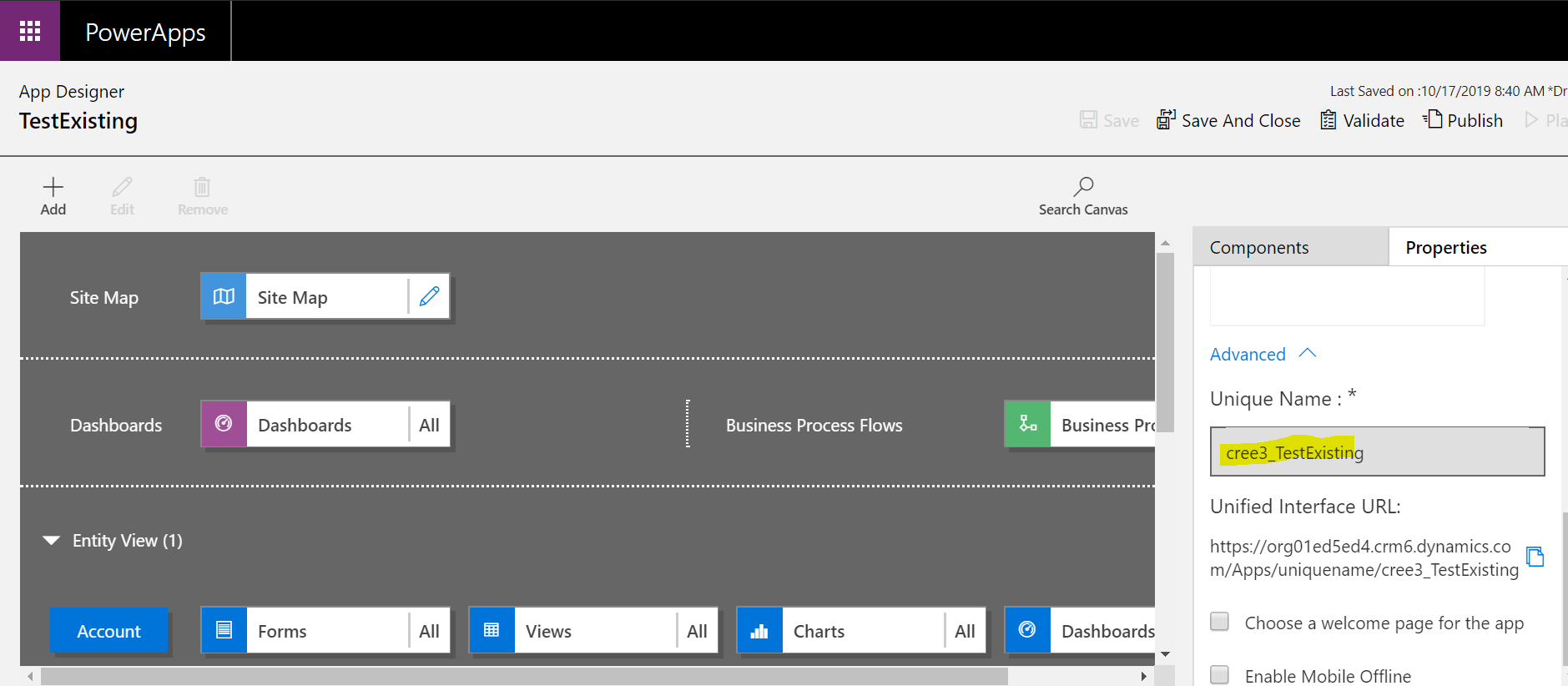The image size is (1568, 686).
Task: Click Save And Close button
Action: [1229, 120]
